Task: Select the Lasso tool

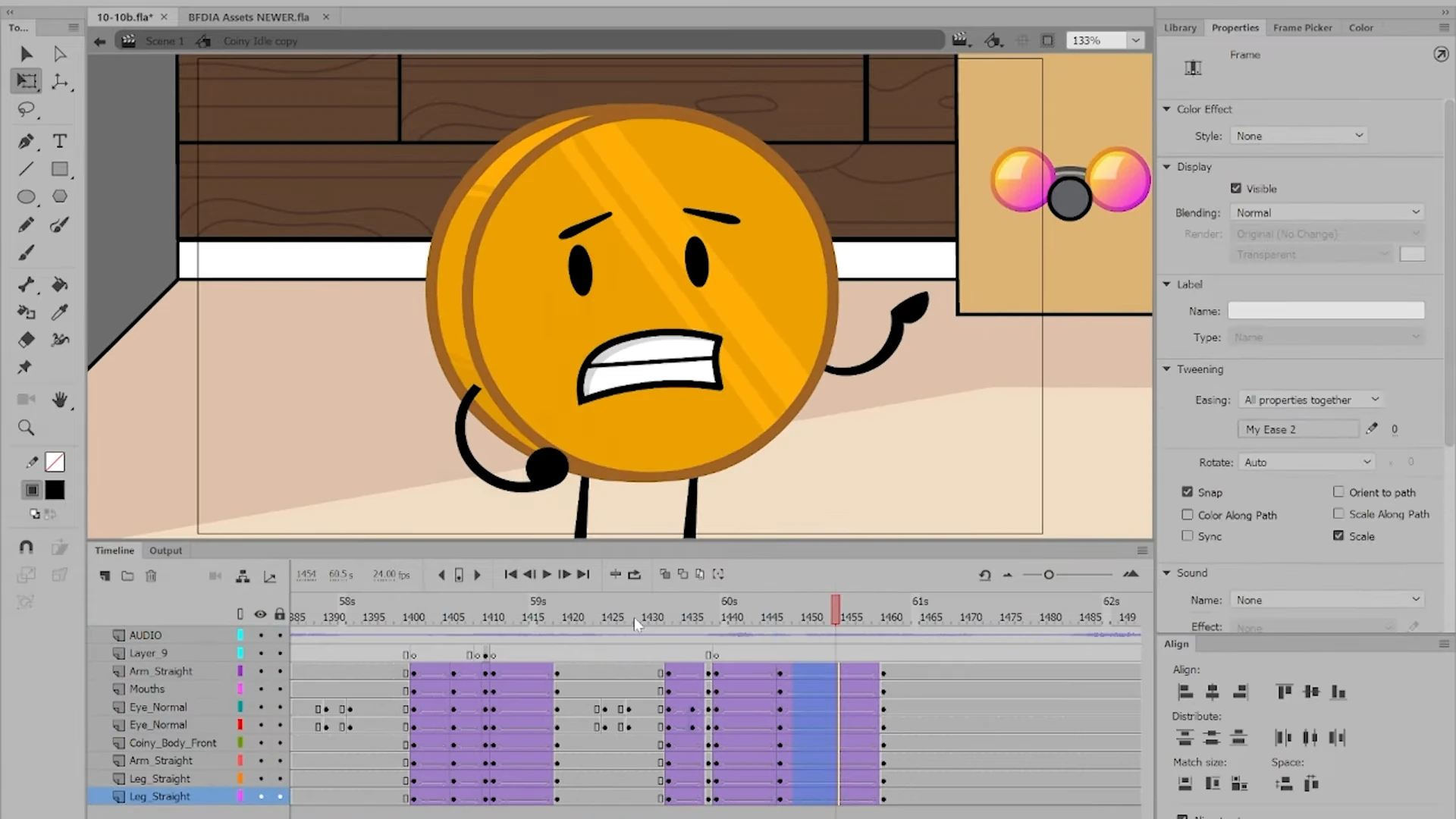Action: pyautogui.click(x=27, y=110)
